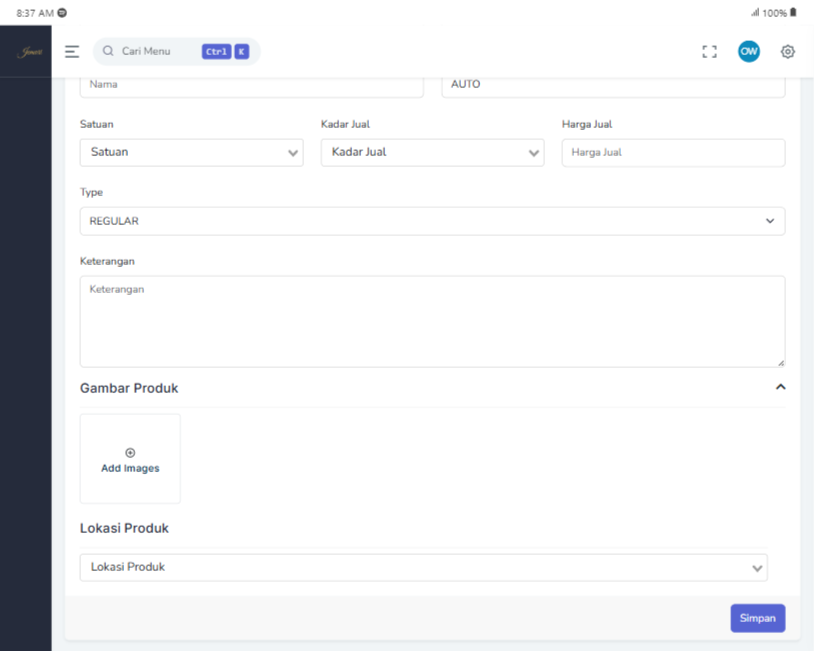This screenshot has height=651, width=814.
Task: Click the plus icon in Add Images
Action: coord(130,453)
